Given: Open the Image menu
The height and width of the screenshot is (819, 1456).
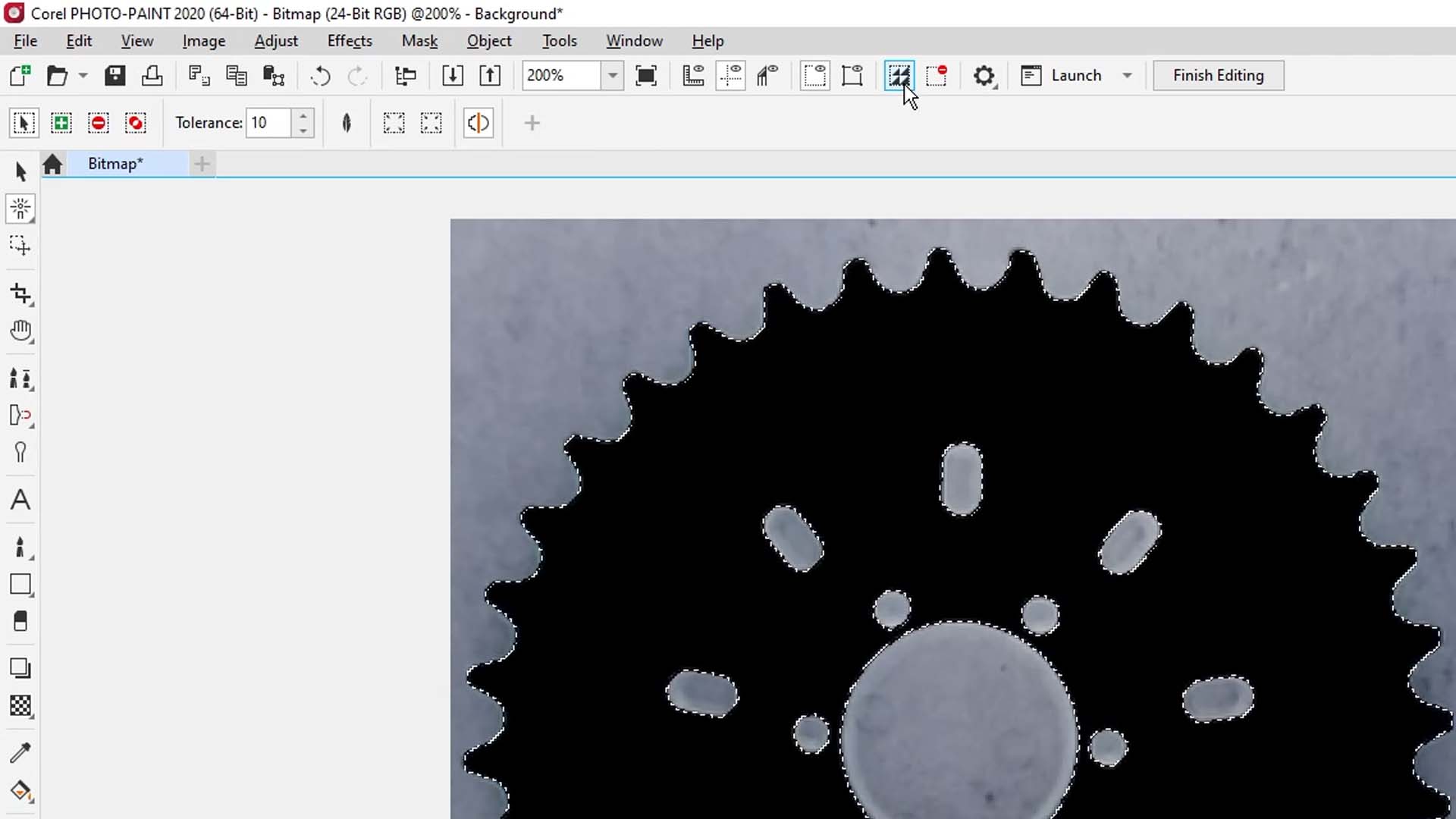Looking at the screenshot, I should click(x=203, y=41).
